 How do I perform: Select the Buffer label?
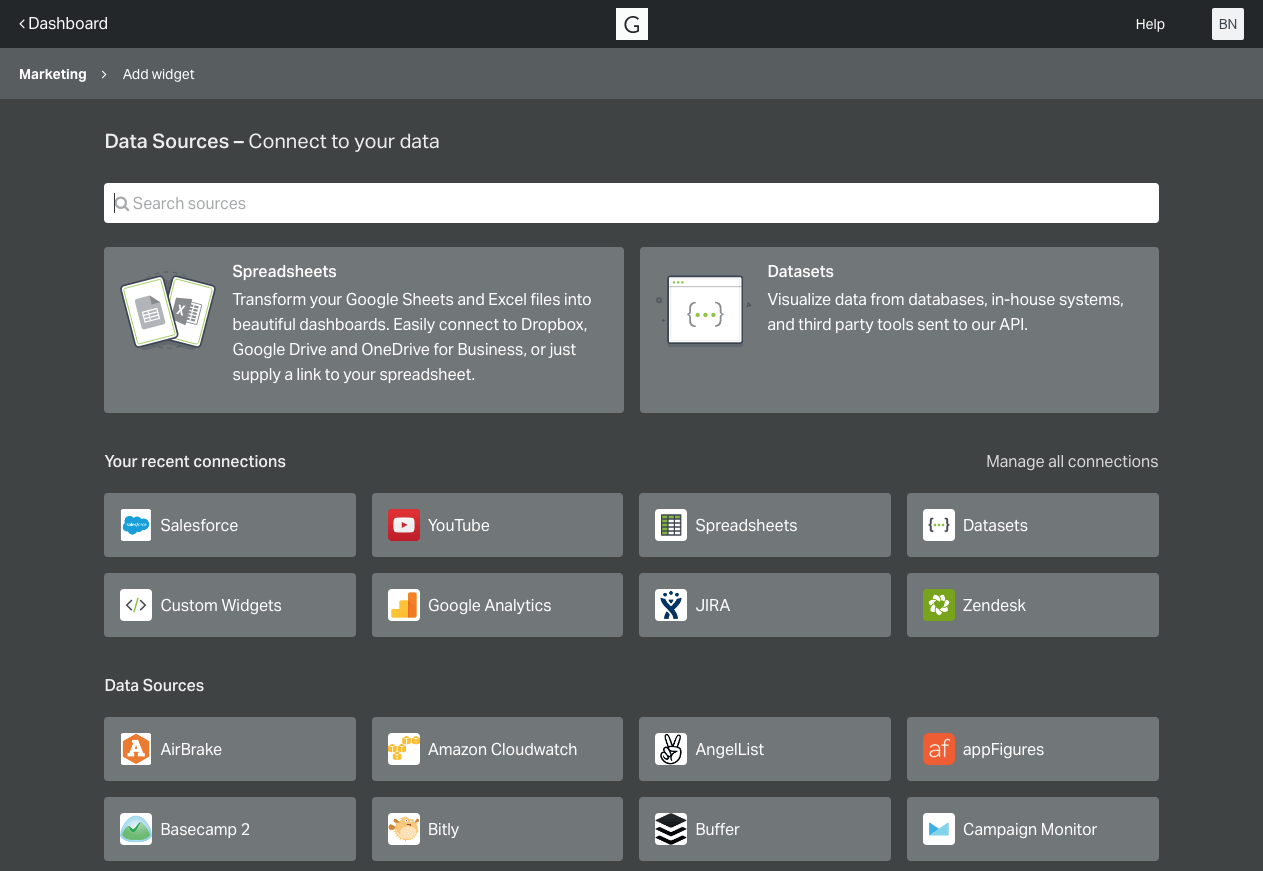(718, 829)
